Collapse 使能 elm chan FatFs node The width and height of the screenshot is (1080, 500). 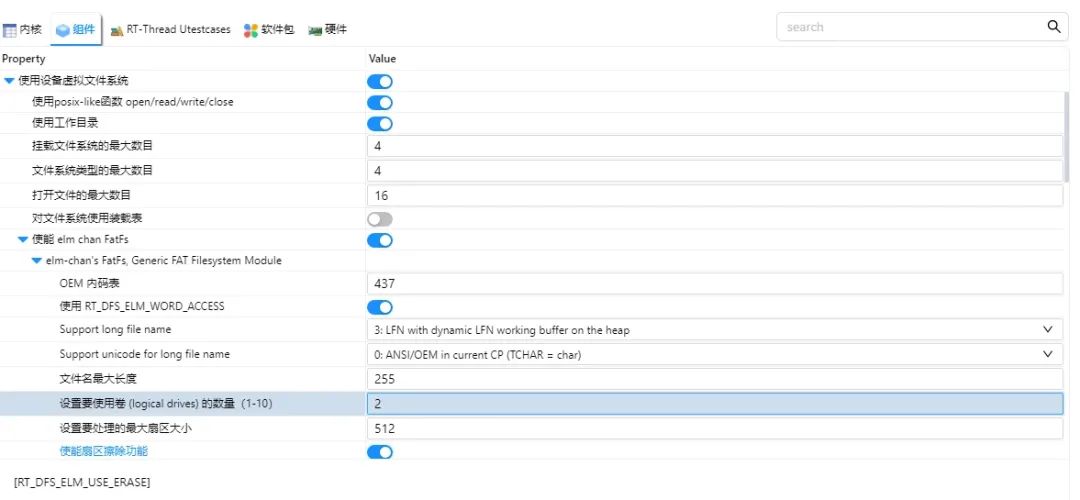(x=23, y=239)
